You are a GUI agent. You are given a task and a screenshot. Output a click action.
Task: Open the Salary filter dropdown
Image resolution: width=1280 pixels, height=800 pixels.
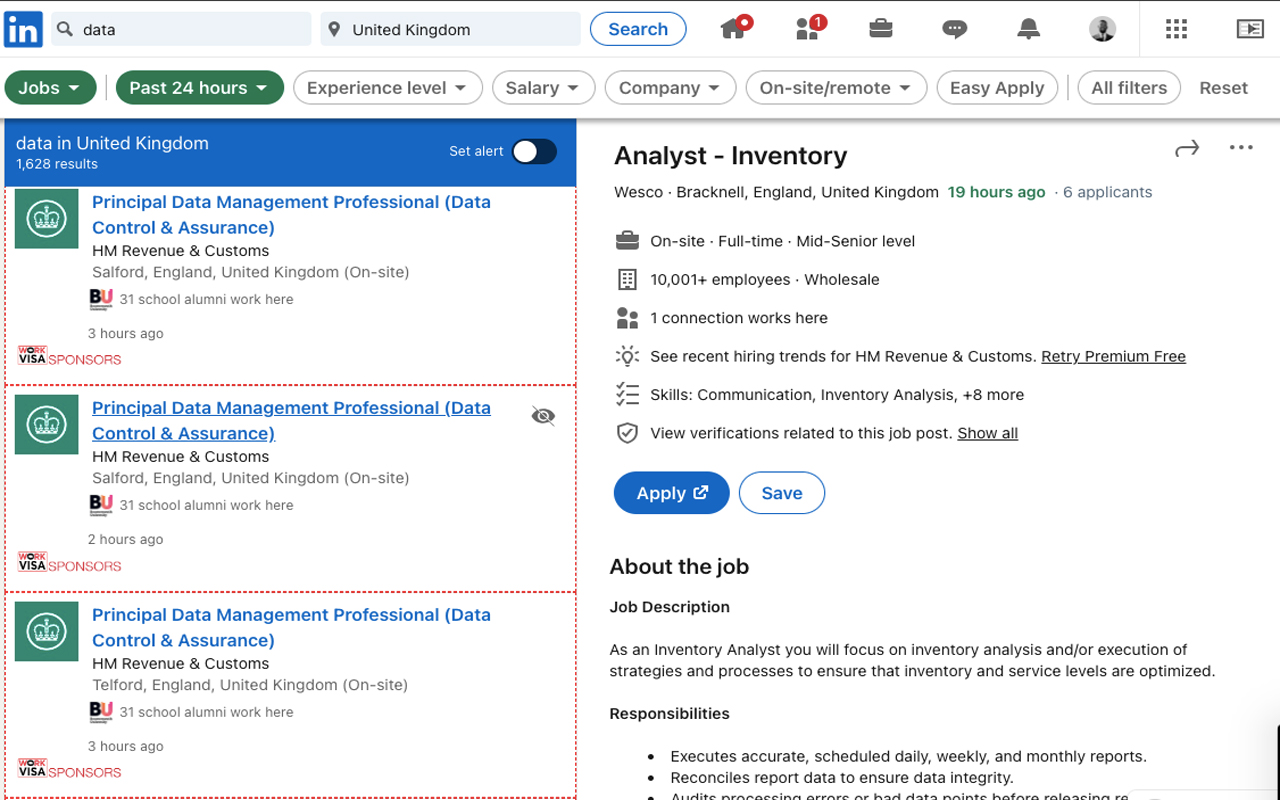pos(543,88)
